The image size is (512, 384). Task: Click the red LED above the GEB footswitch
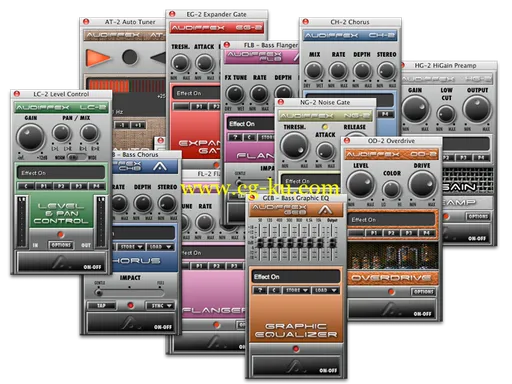tap(296, 349)
